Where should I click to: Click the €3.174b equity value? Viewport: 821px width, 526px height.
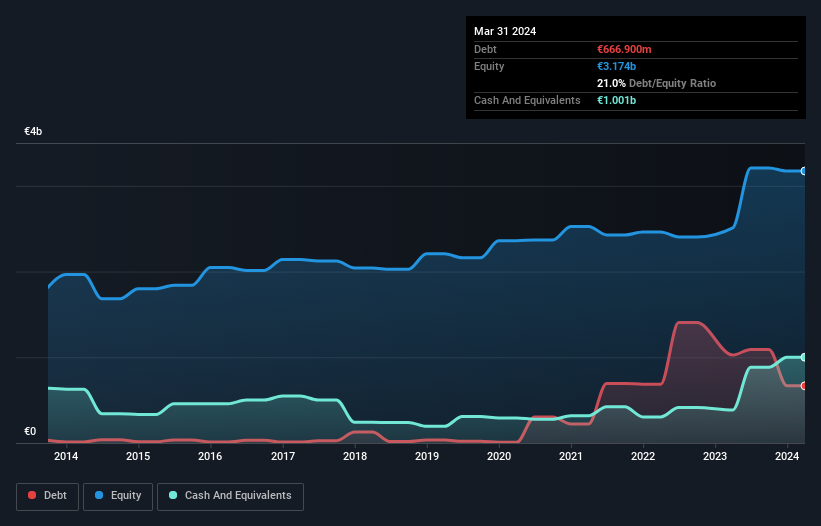tap(616, 66)
